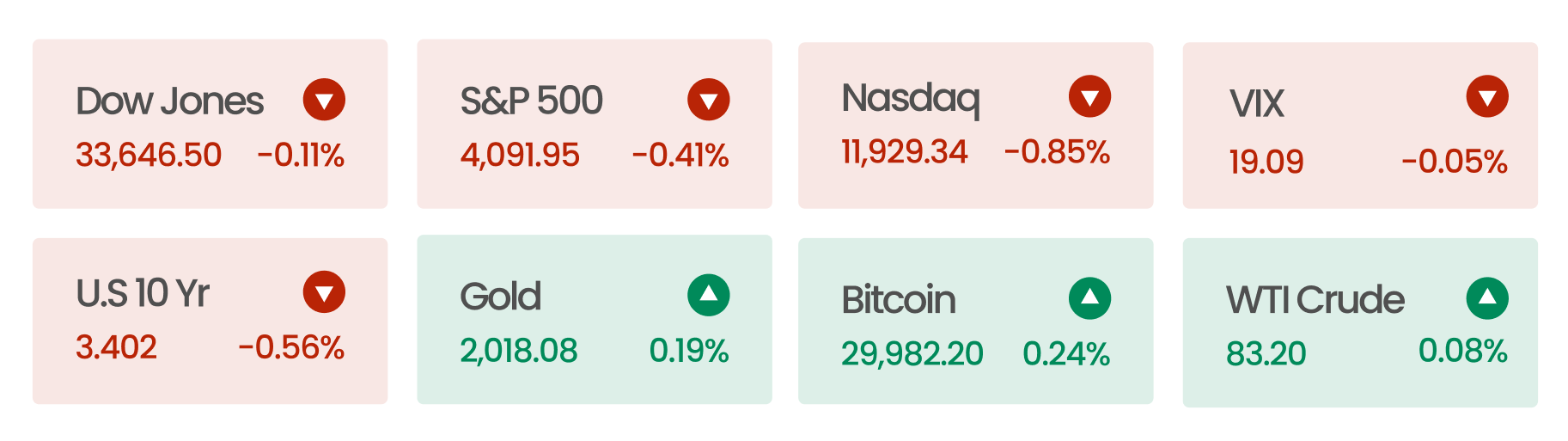Click the Gold price 2,018.08
This screenshot has height=441, width=1568.
(x=518, y=351)
